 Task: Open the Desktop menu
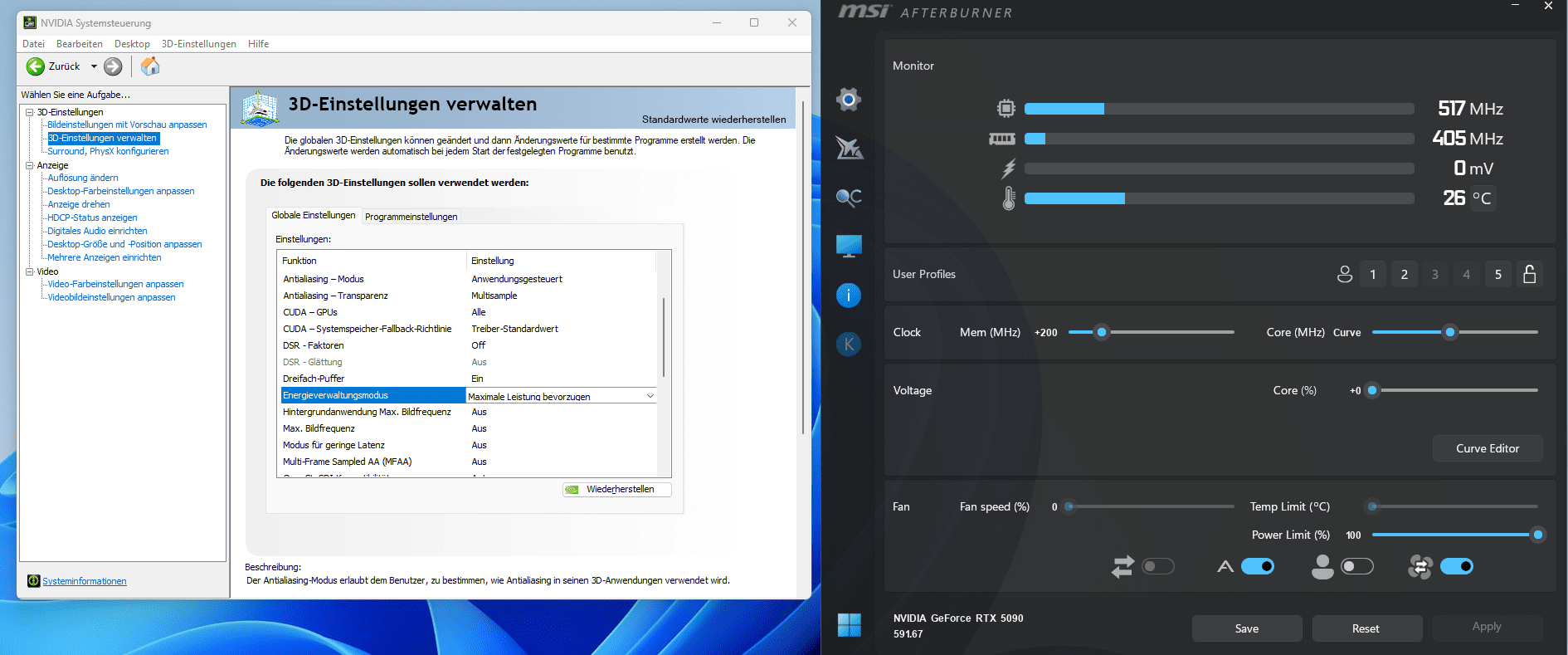(x=132, y=44)
